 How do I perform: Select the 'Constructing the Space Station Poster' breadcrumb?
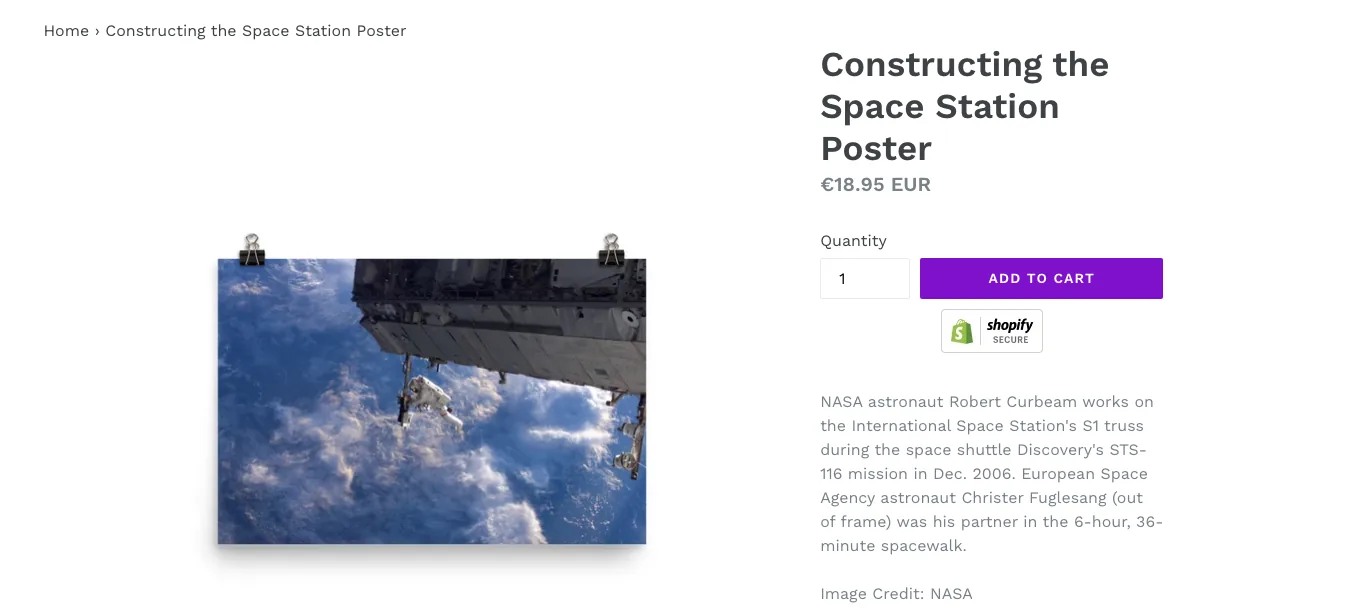tap(255, 30)
